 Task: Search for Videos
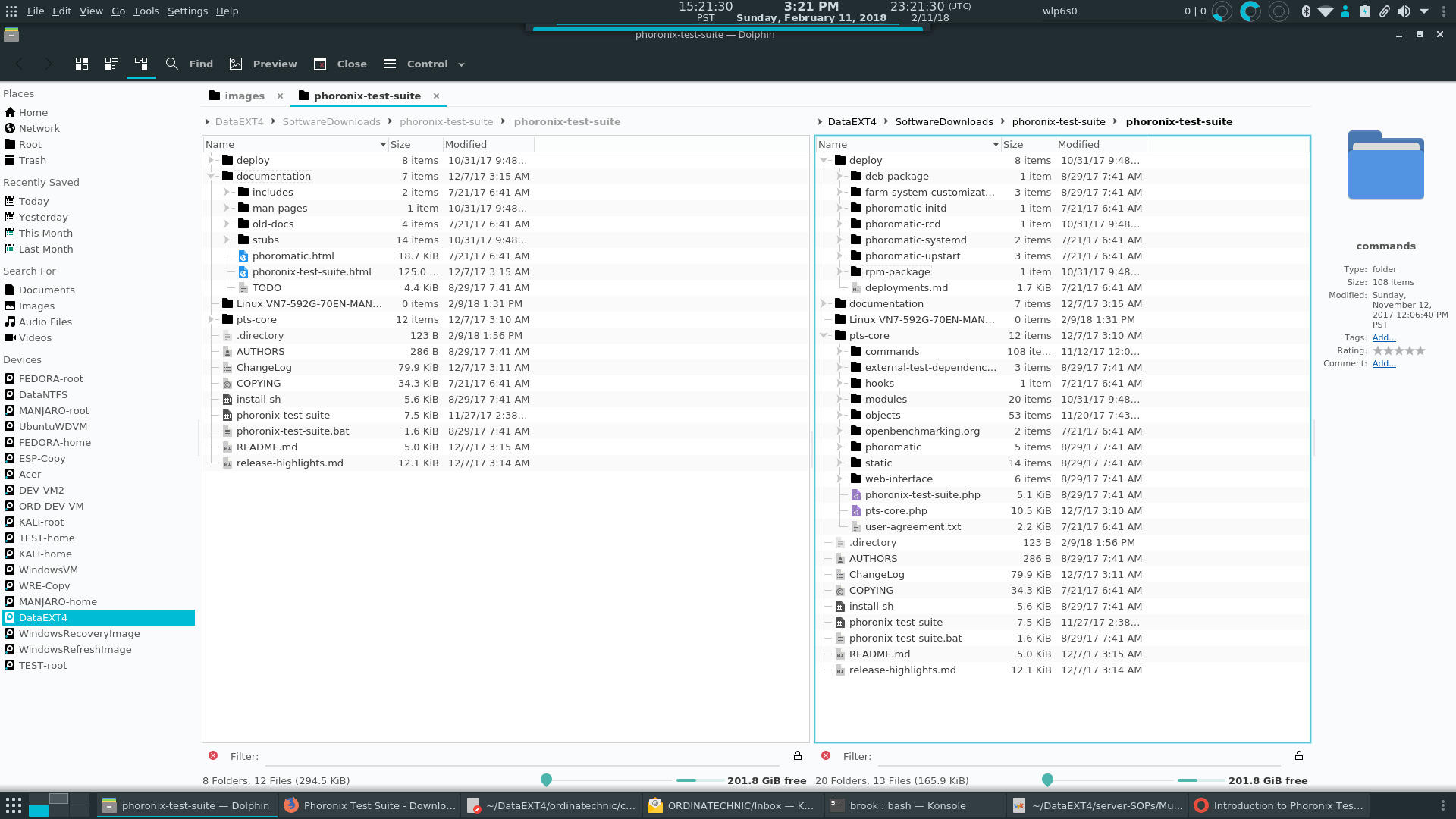tap(35, 337)
